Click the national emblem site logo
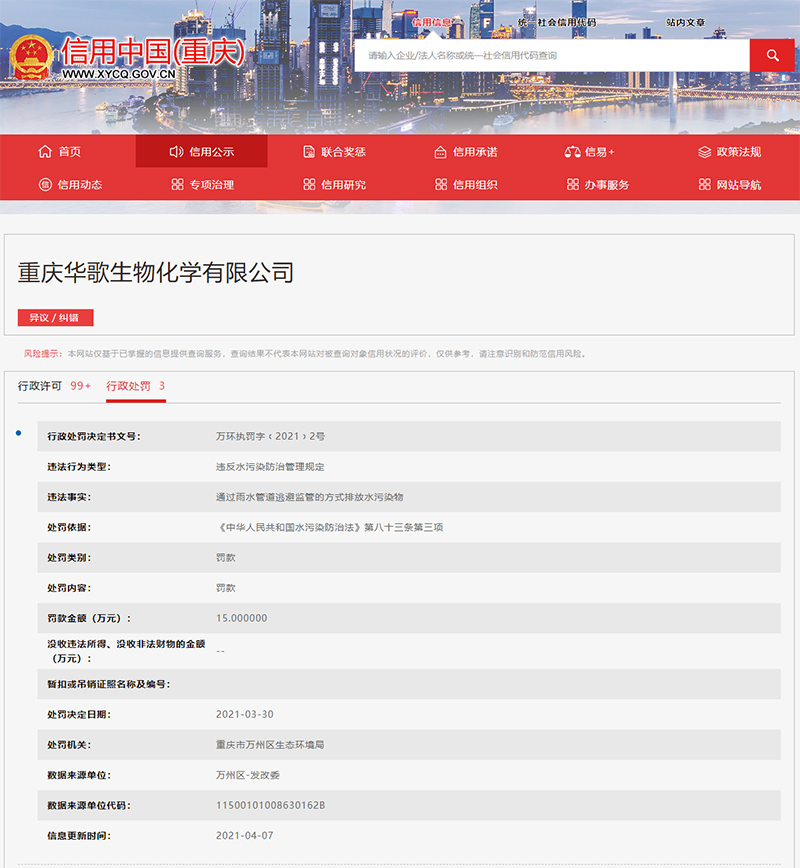800x868 pixels. [x=31, y=57]
